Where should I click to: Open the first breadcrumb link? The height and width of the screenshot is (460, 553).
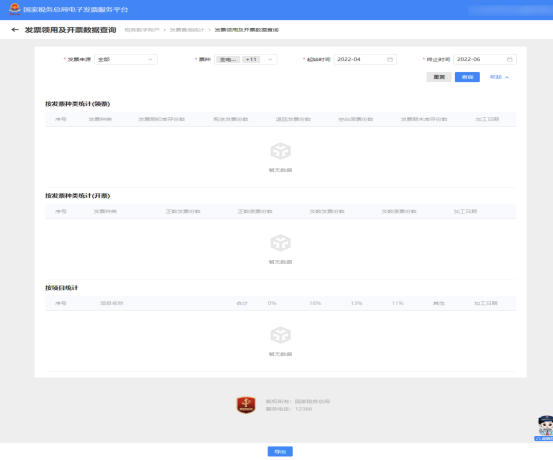tap(142, 30)
